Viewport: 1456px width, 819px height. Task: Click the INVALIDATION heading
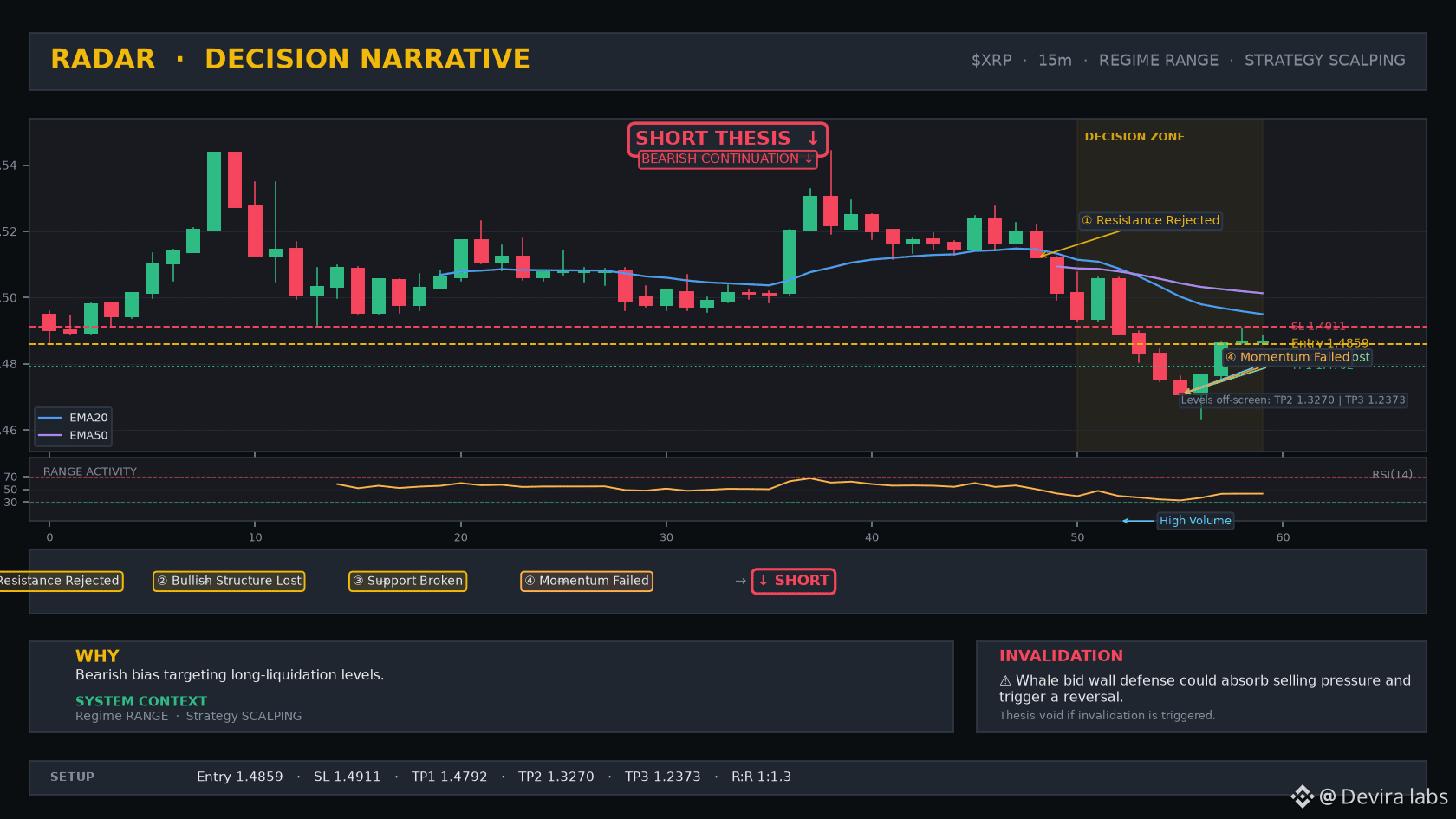tap(1061, 656)
